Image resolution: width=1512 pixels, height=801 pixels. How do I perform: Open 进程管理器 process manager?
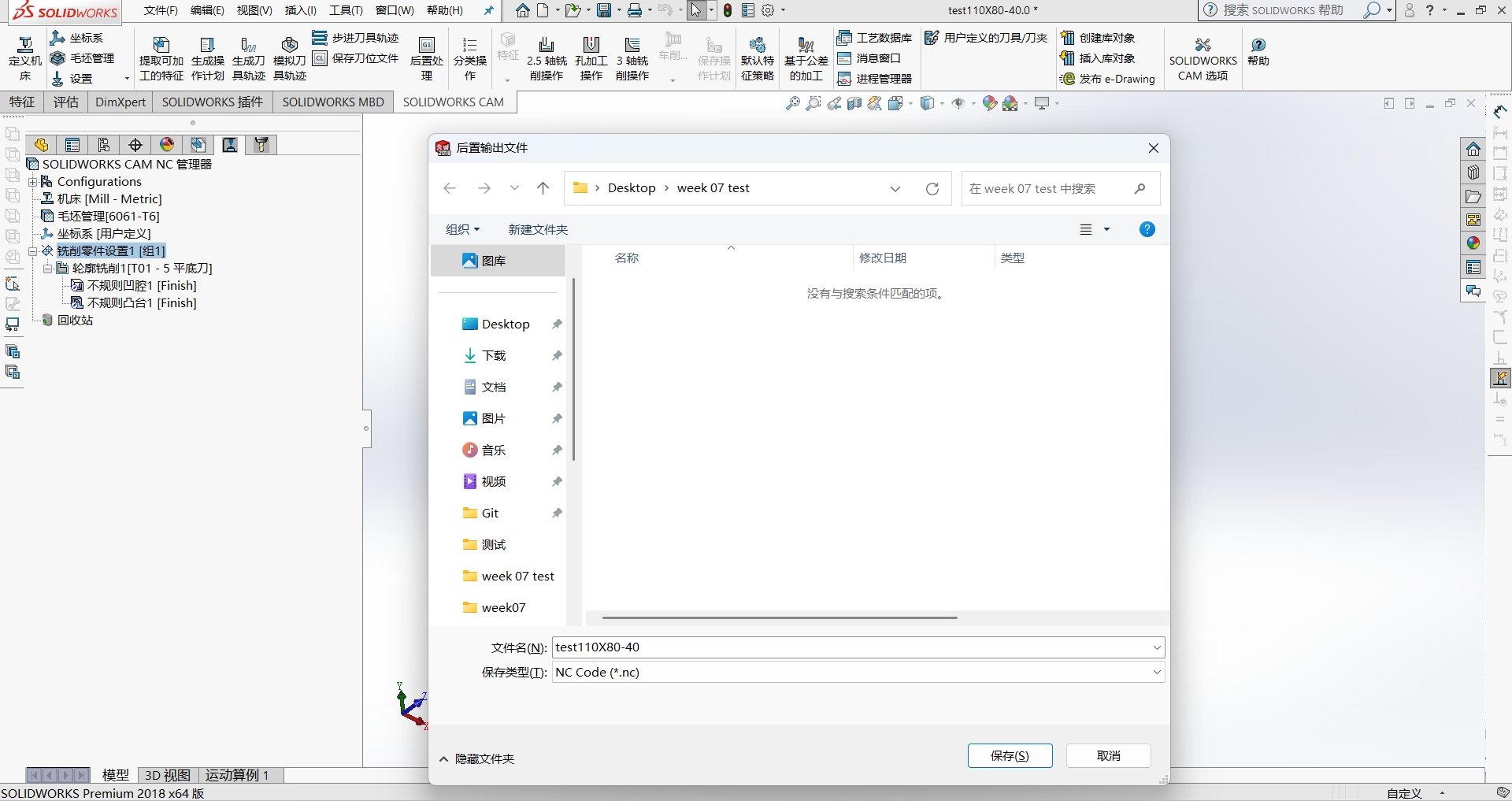pos(874,79)
